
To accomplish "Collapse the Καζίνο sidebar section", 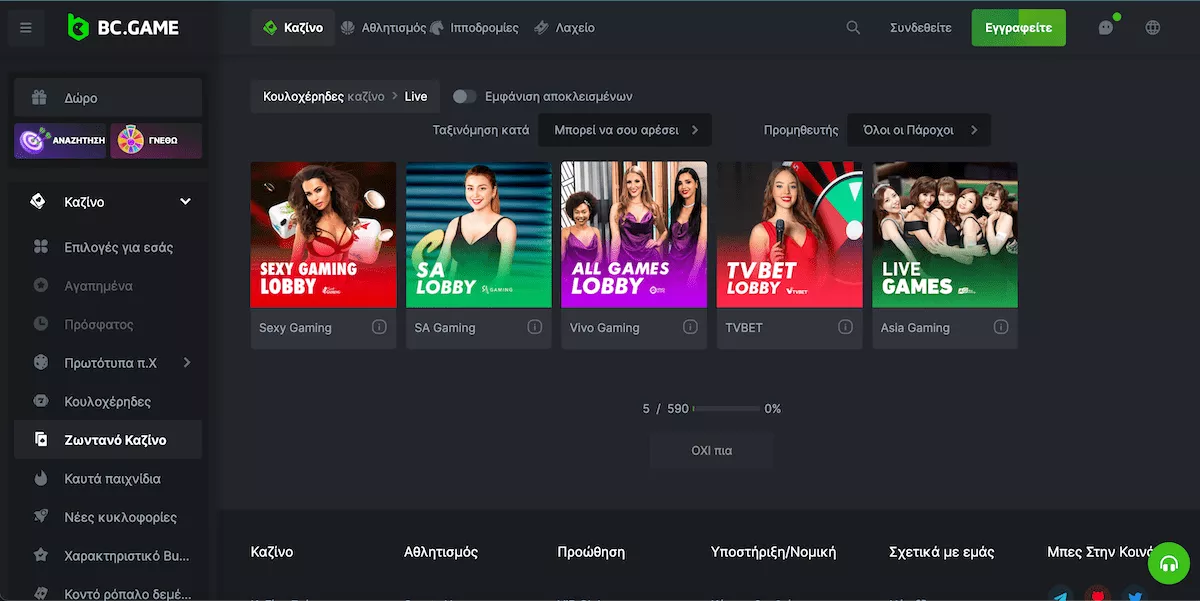I will [185, 202].
